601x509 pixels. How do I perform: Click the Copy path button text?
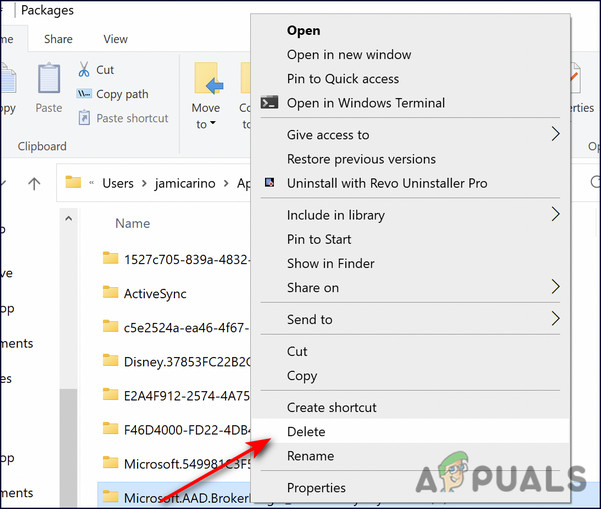(x=122, y=94)
